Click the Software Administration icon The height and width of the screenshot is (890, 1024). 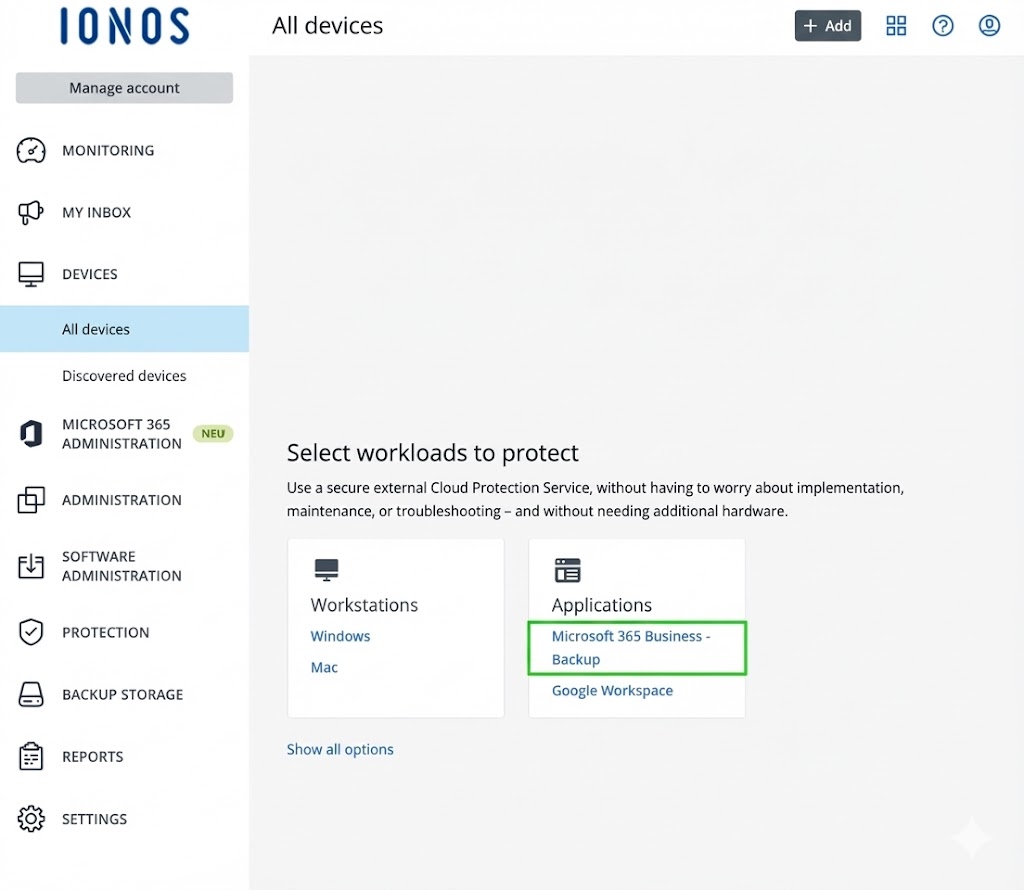[x=31, y=566]
